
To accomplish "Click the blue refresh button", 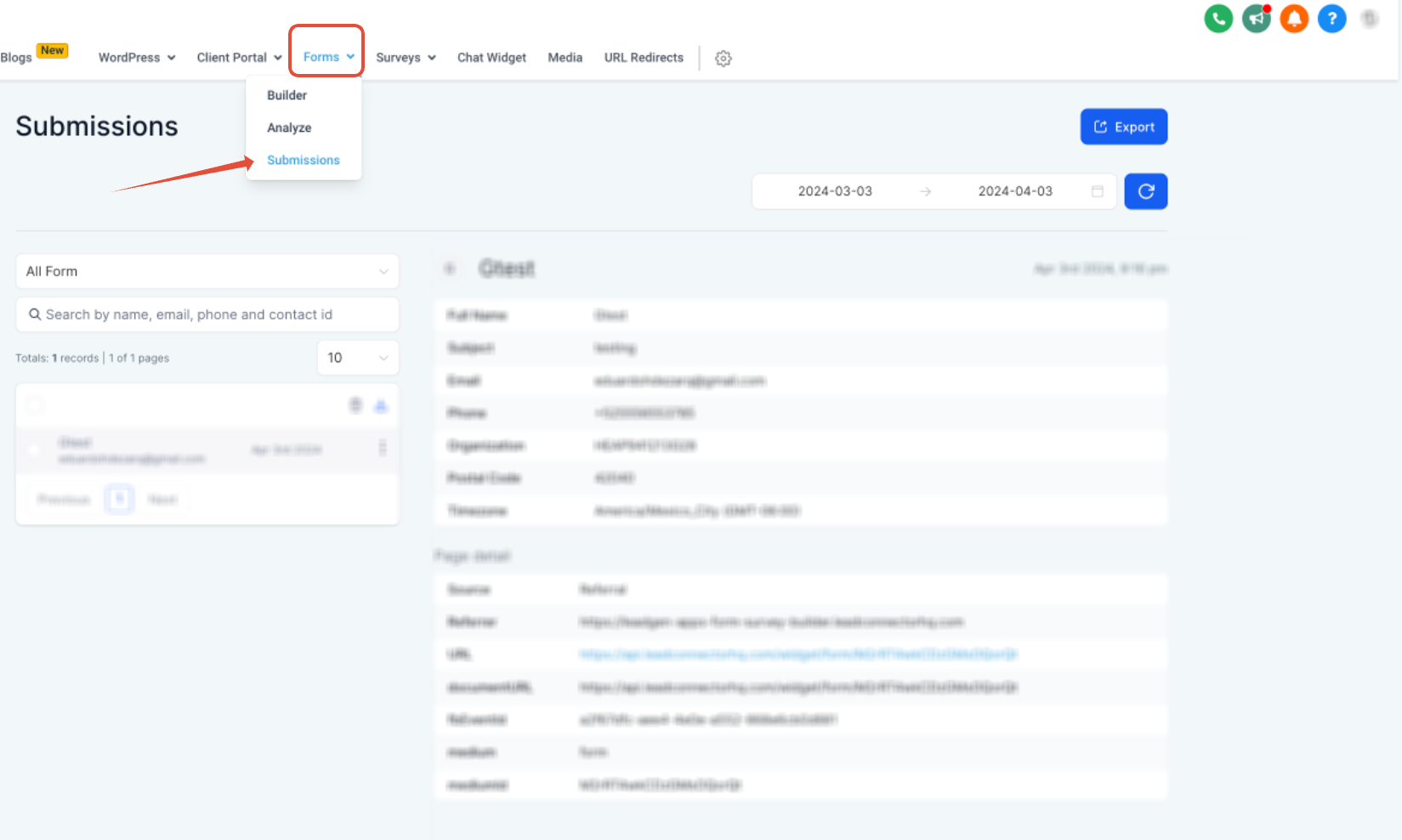I will pos(1145,191).
